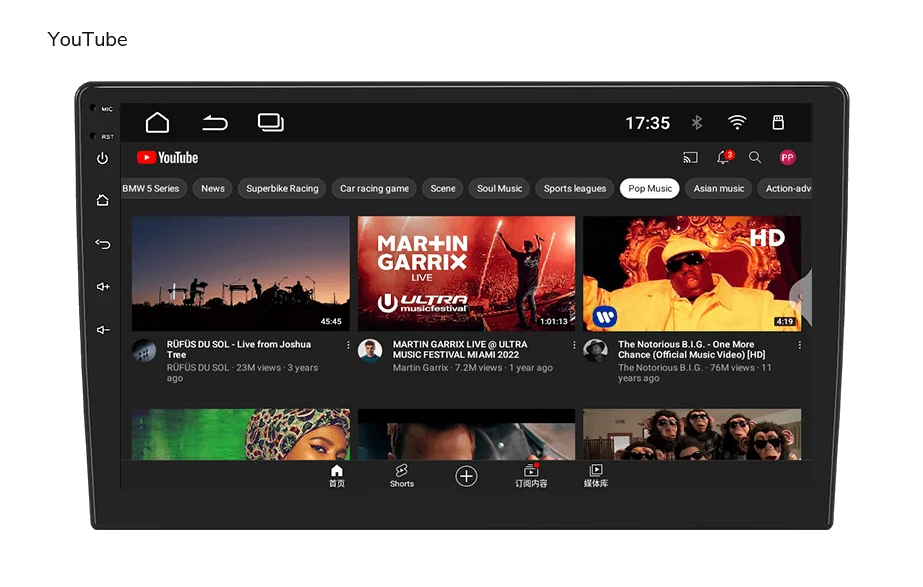Viewport: 923px width, 587px height.
Task: Play the RÜFÜS DU SOL live thumbnail
Action: point(241,273)
